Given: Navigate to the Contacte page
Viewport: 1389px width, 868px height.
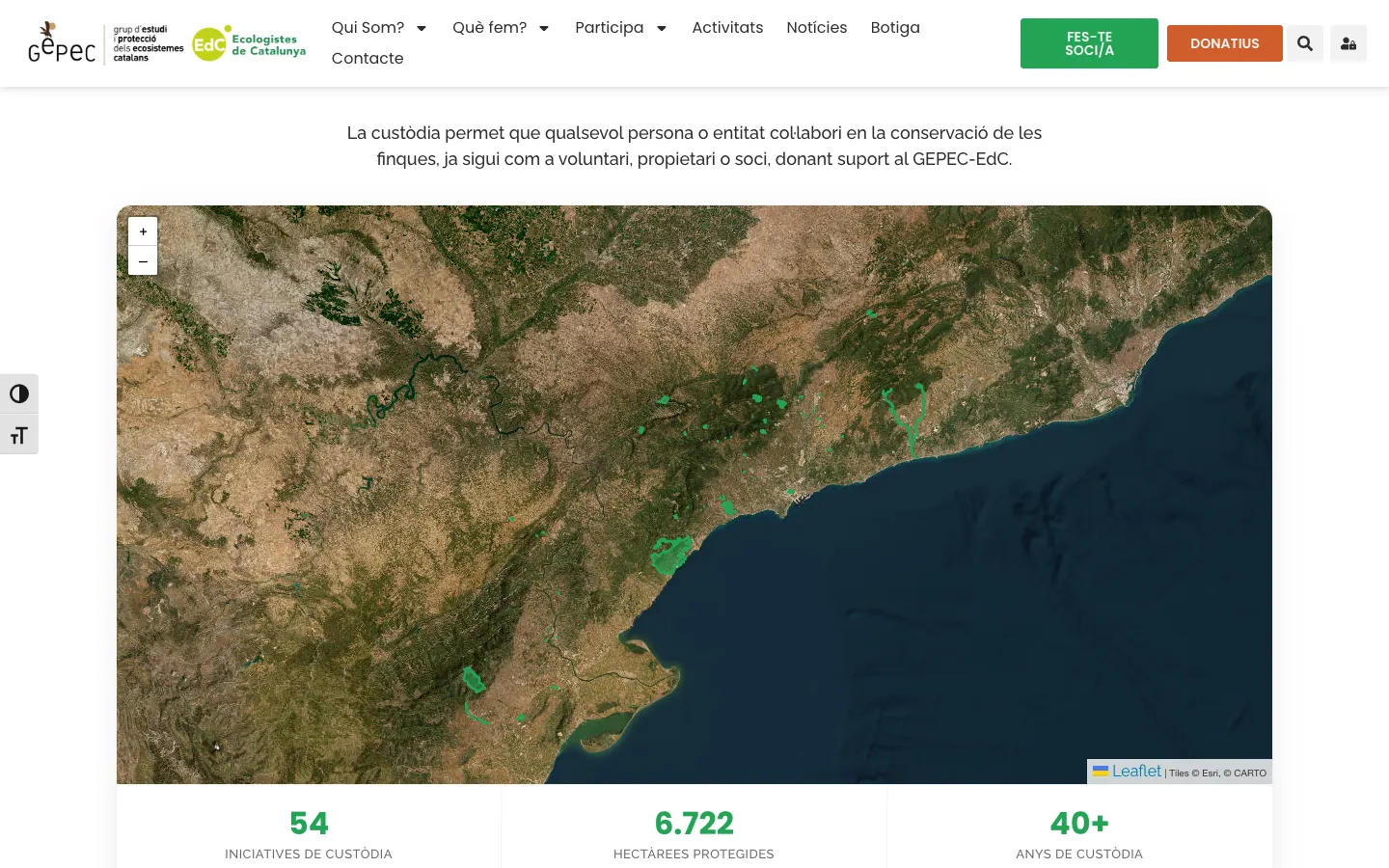Looking at the screenshot, I should (x=368, y=59).
